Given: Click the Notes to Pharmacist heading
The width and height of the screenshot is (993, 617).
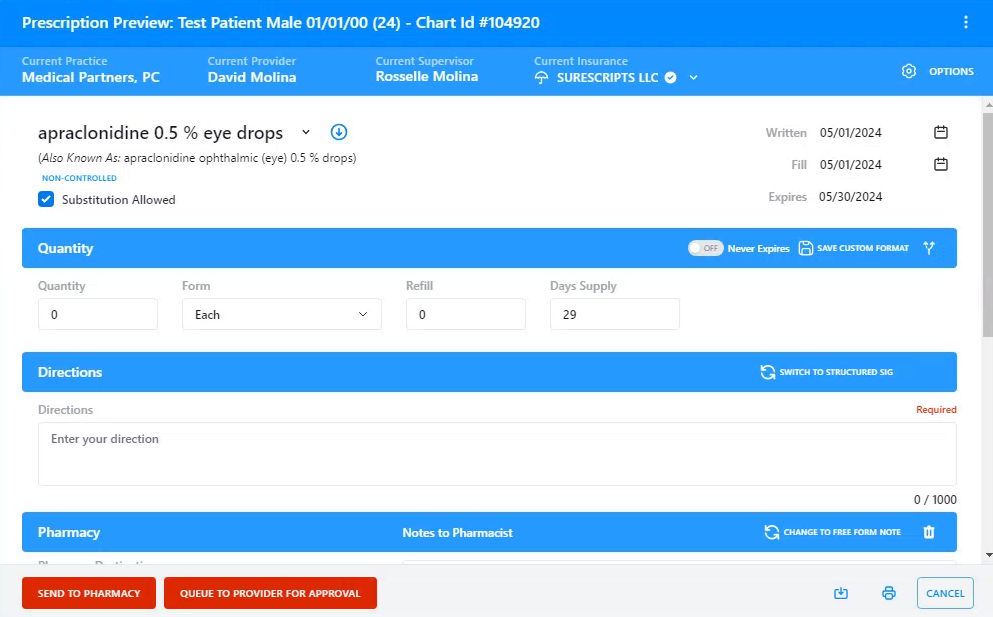Looking at the screenshot, I should tap(457, 533).
